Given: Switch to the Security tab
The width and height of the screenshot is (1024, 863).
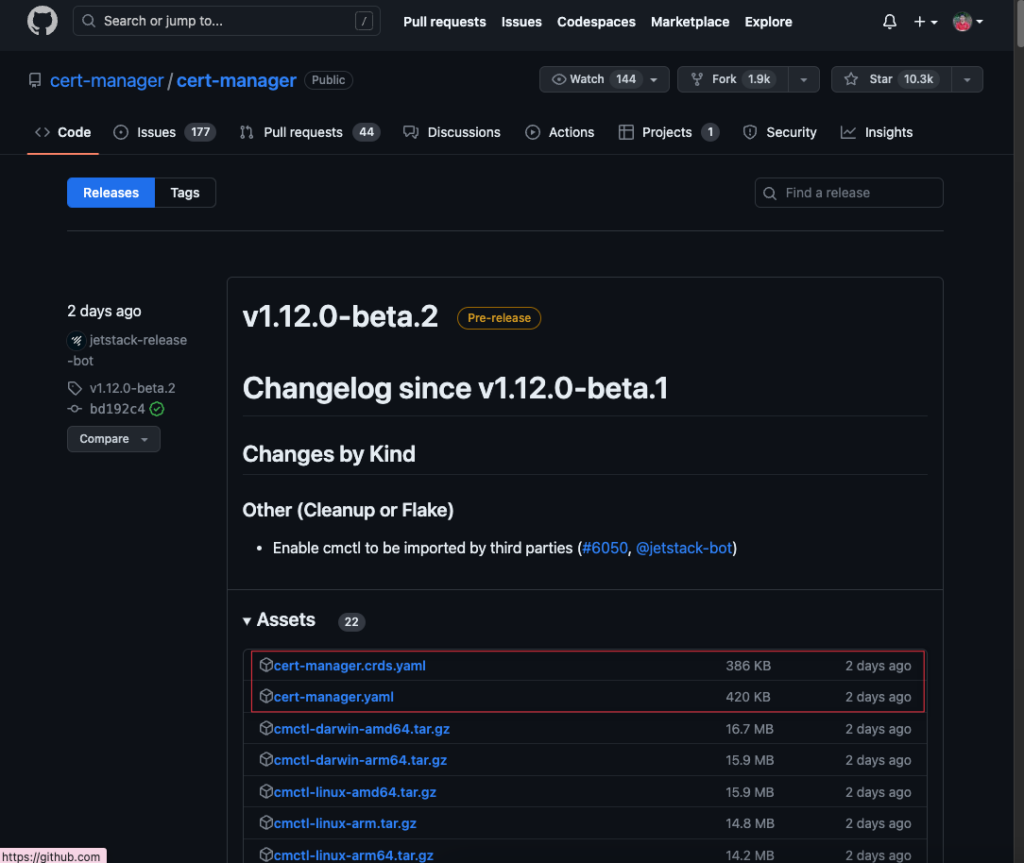Looking at the screenshot, I should (780, 132).
